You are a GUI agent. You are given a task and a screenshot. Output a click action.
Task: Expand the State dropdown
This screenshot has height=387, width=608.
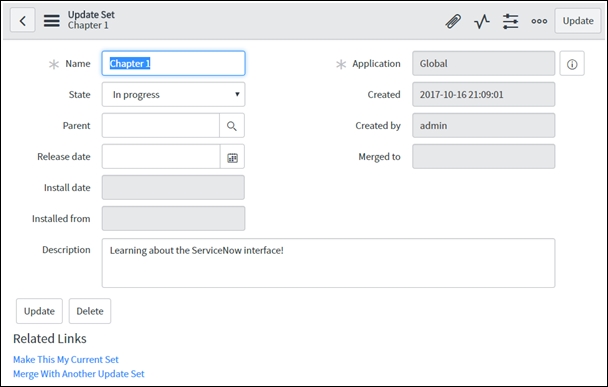(173, 95)
